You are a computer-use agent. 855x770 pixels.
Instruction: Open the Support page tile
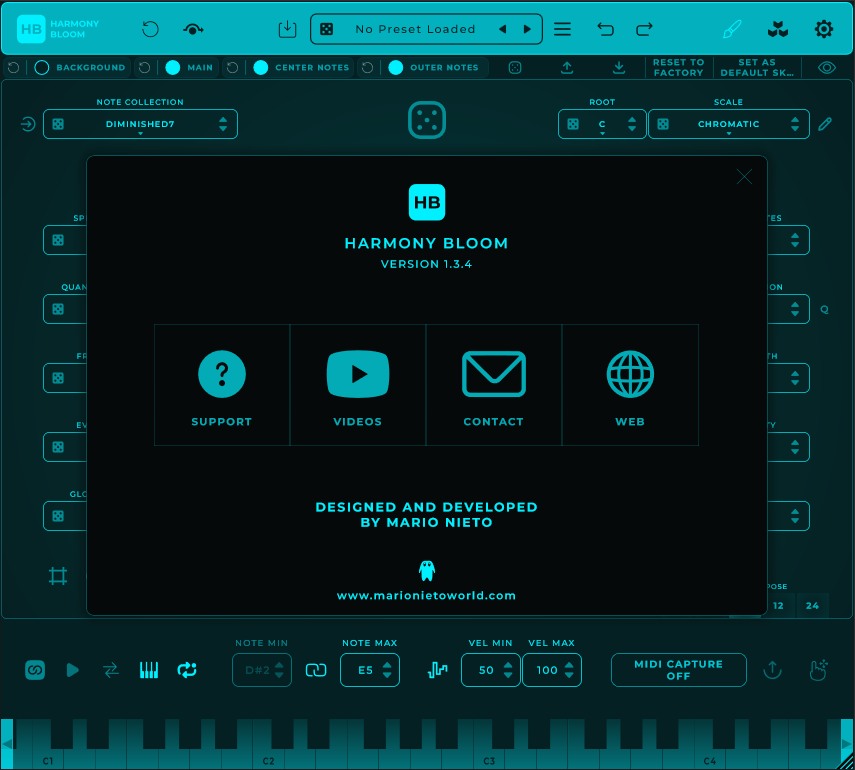(x=222, y=385)
